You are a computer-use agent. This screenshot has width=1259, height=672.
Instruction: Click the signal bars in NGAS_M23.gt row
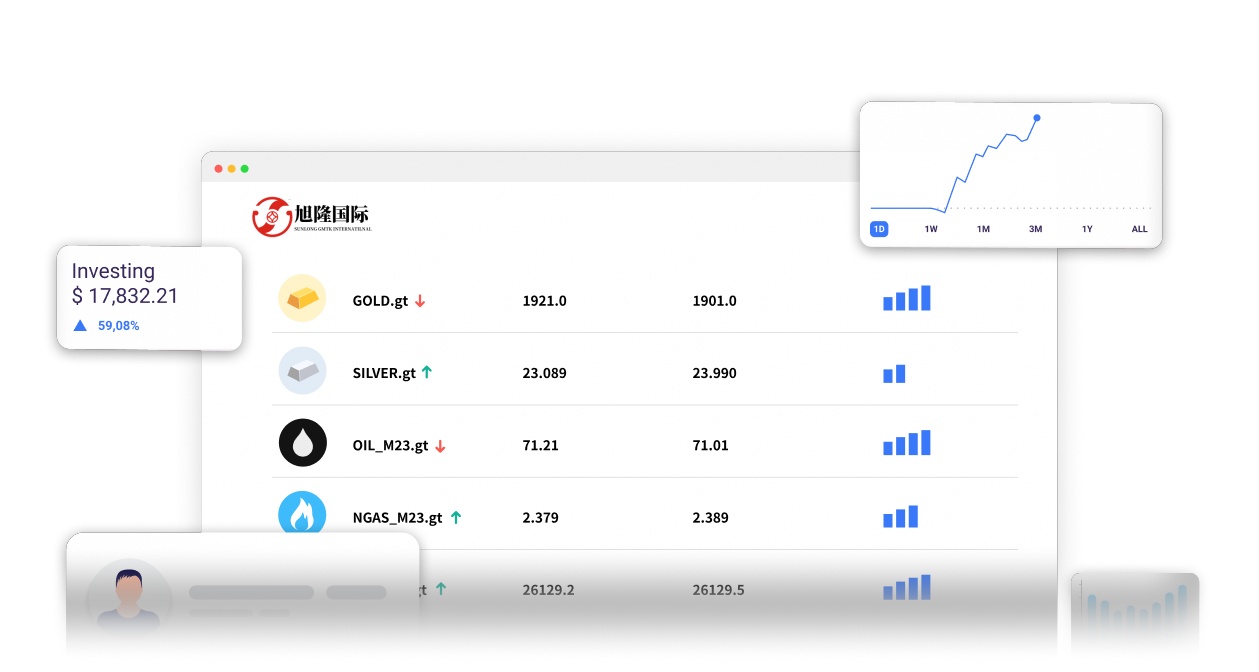[x=900, y=517]
